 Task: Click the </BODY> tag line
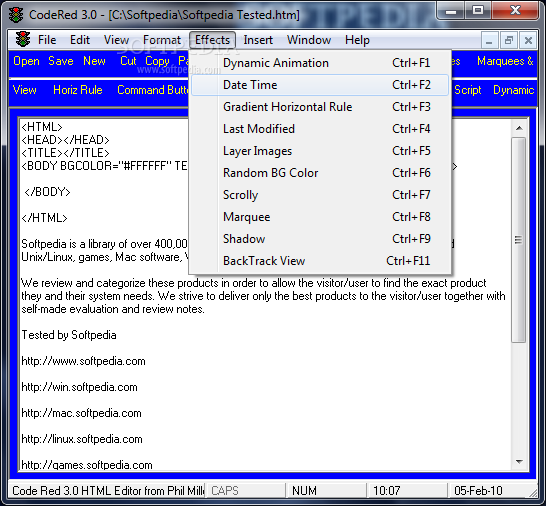47,192
